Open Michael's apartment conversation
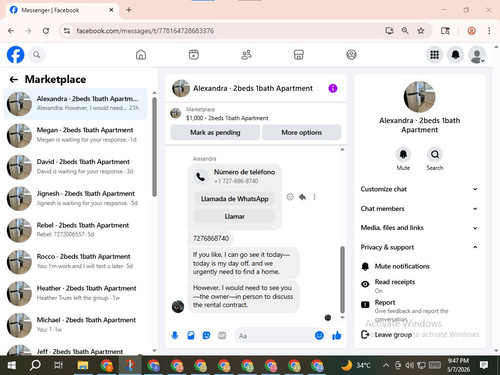This screenshot has width=500, height=375. click(x=75, y=325)
